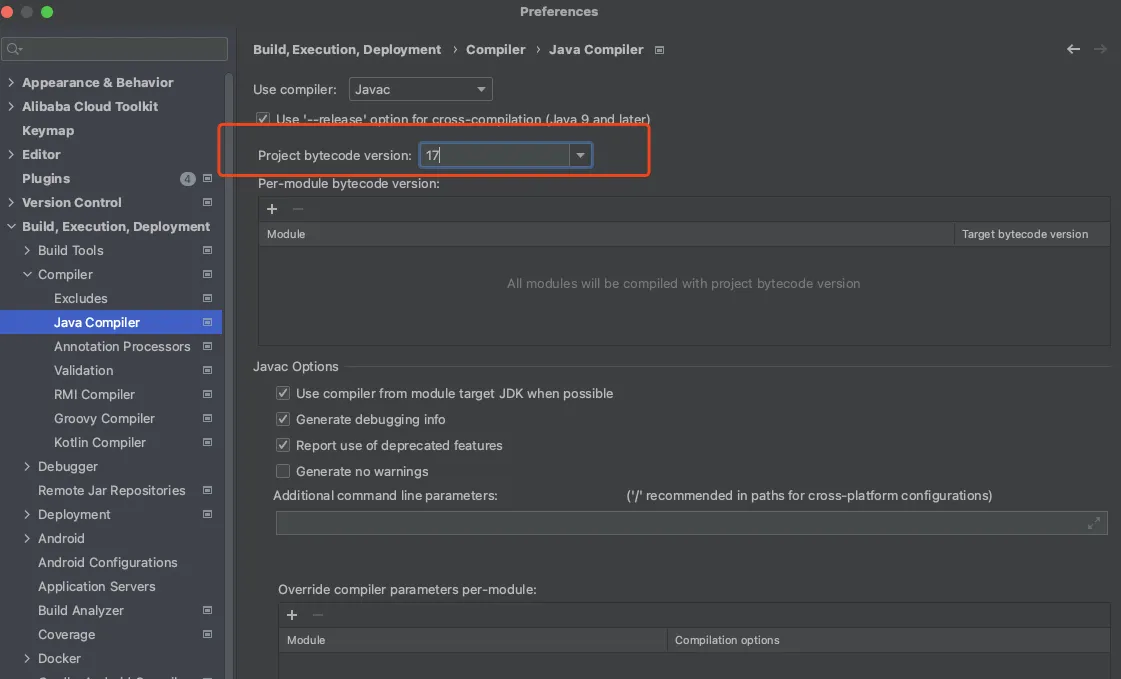1121x679 pixels.
Task: Expand the Appearance & Behavior tree section
Action: pyautogui.click(x=11, y=83)
